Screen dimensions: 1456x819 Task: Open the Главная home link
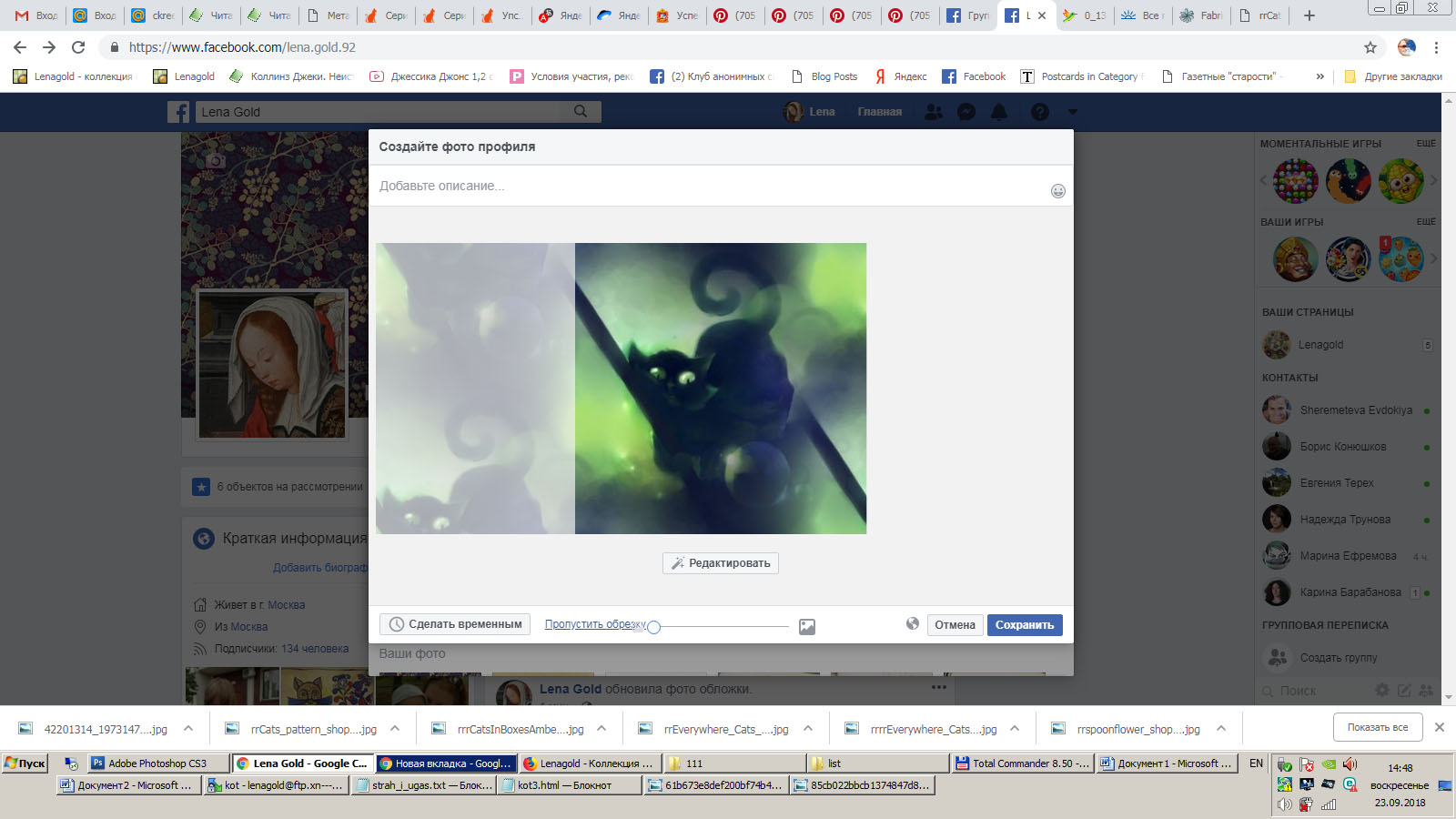879,112
